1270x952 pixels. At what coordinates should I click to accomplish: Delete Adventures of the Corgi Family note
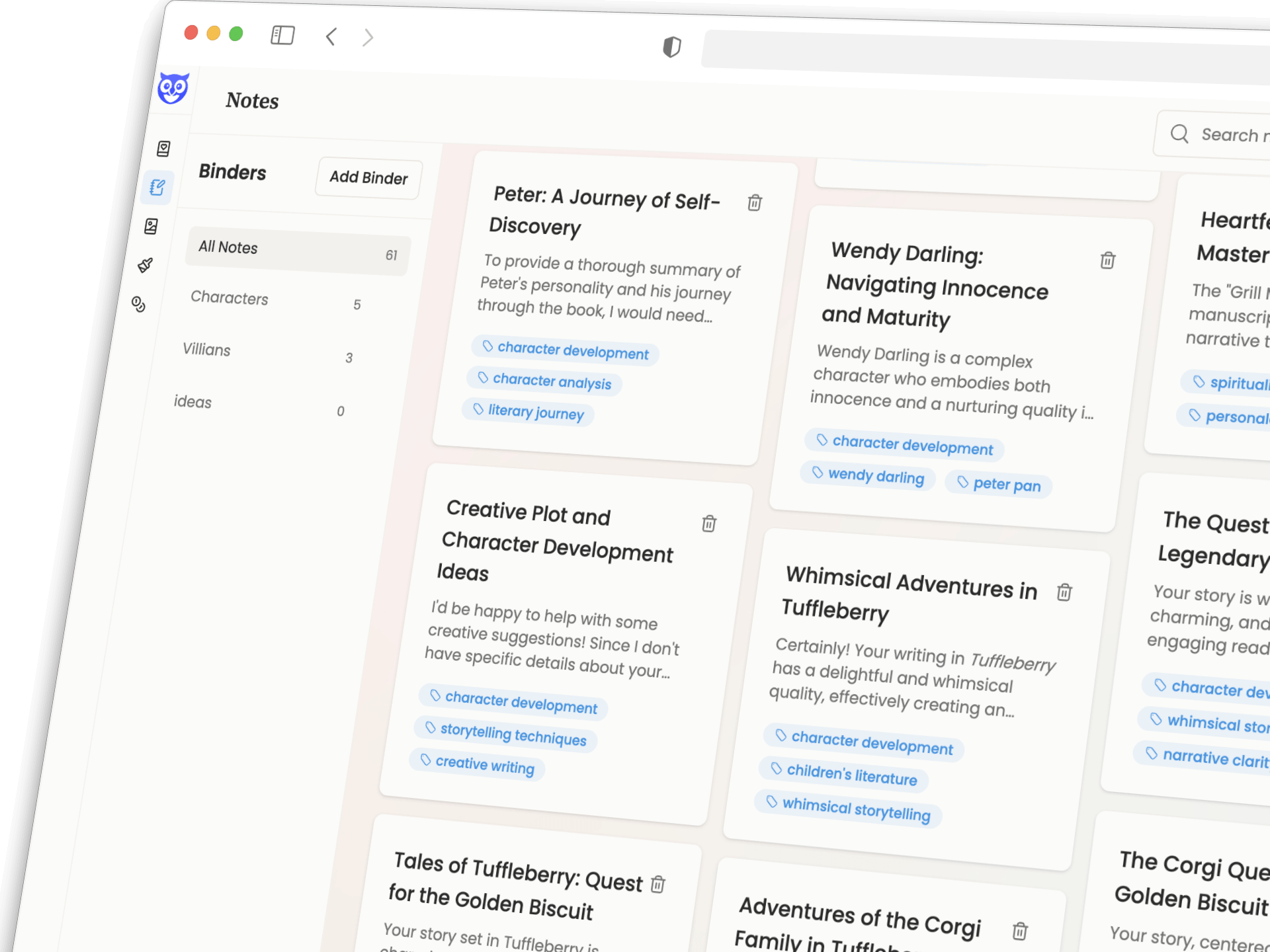click(1020, 931)
